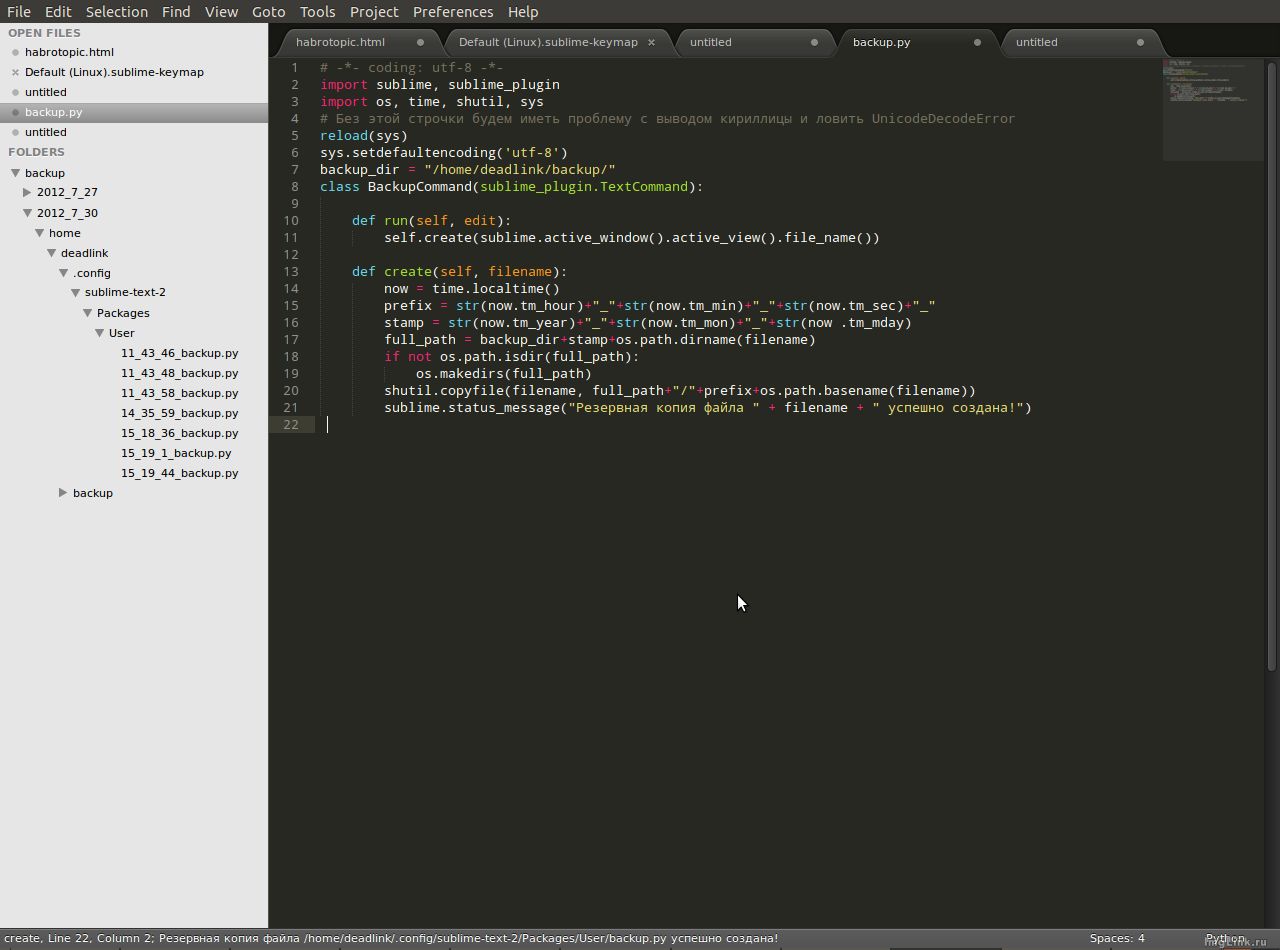Image resolution: width=1280 pixels, height=950 pixels.
Task: Close habrotopic.html from the Open Files list
Action: [15, 52]
